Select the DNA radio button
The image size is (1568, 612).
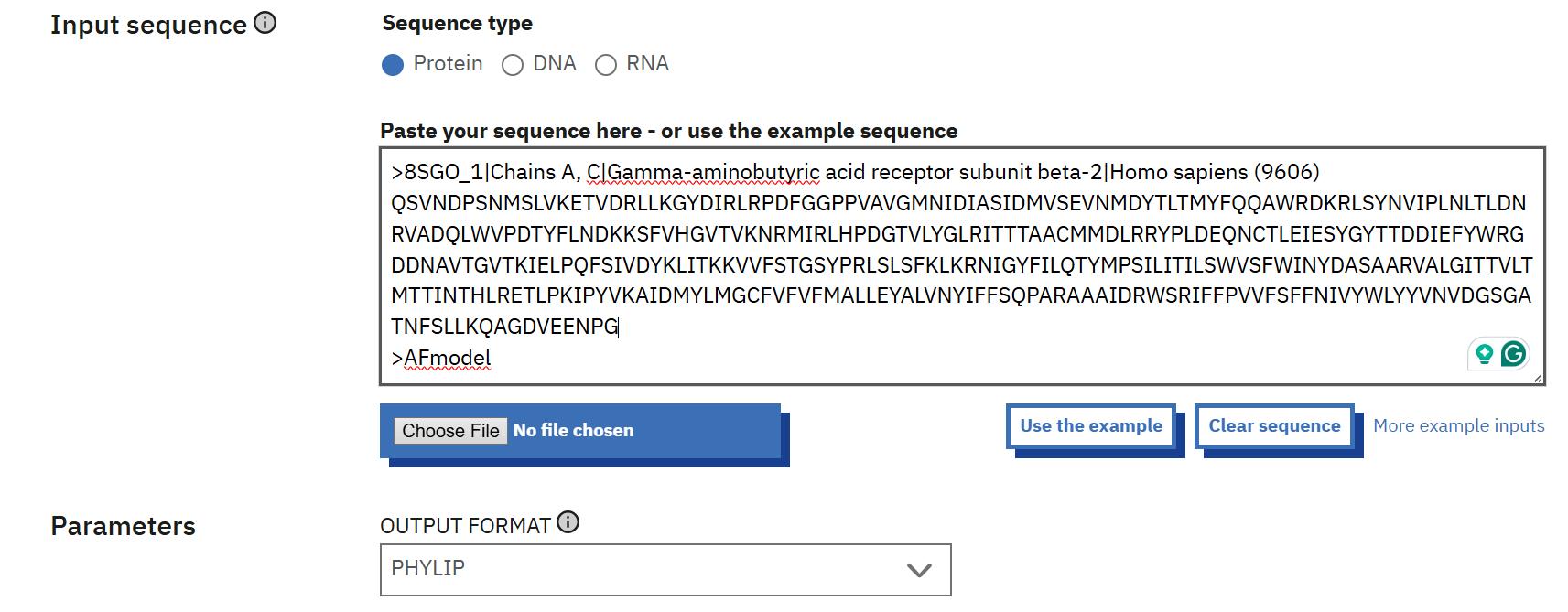[513, 65]
